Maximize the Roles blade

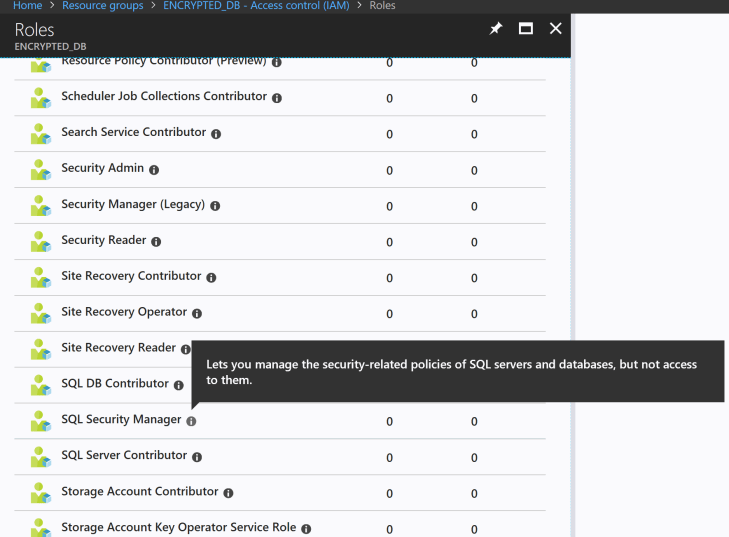tap(526, 29)
